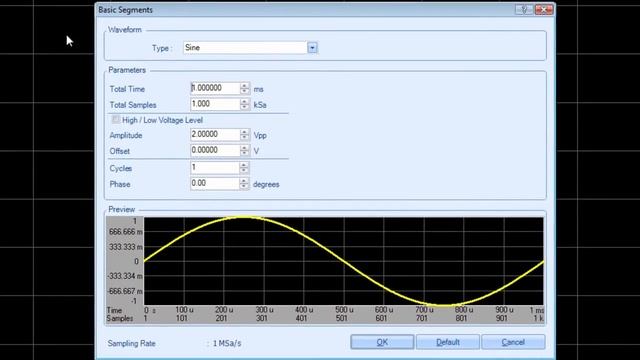This screenshot has height=360, width=640.
Task: Click the '500 u' time axis label
Action: point(344,310)
